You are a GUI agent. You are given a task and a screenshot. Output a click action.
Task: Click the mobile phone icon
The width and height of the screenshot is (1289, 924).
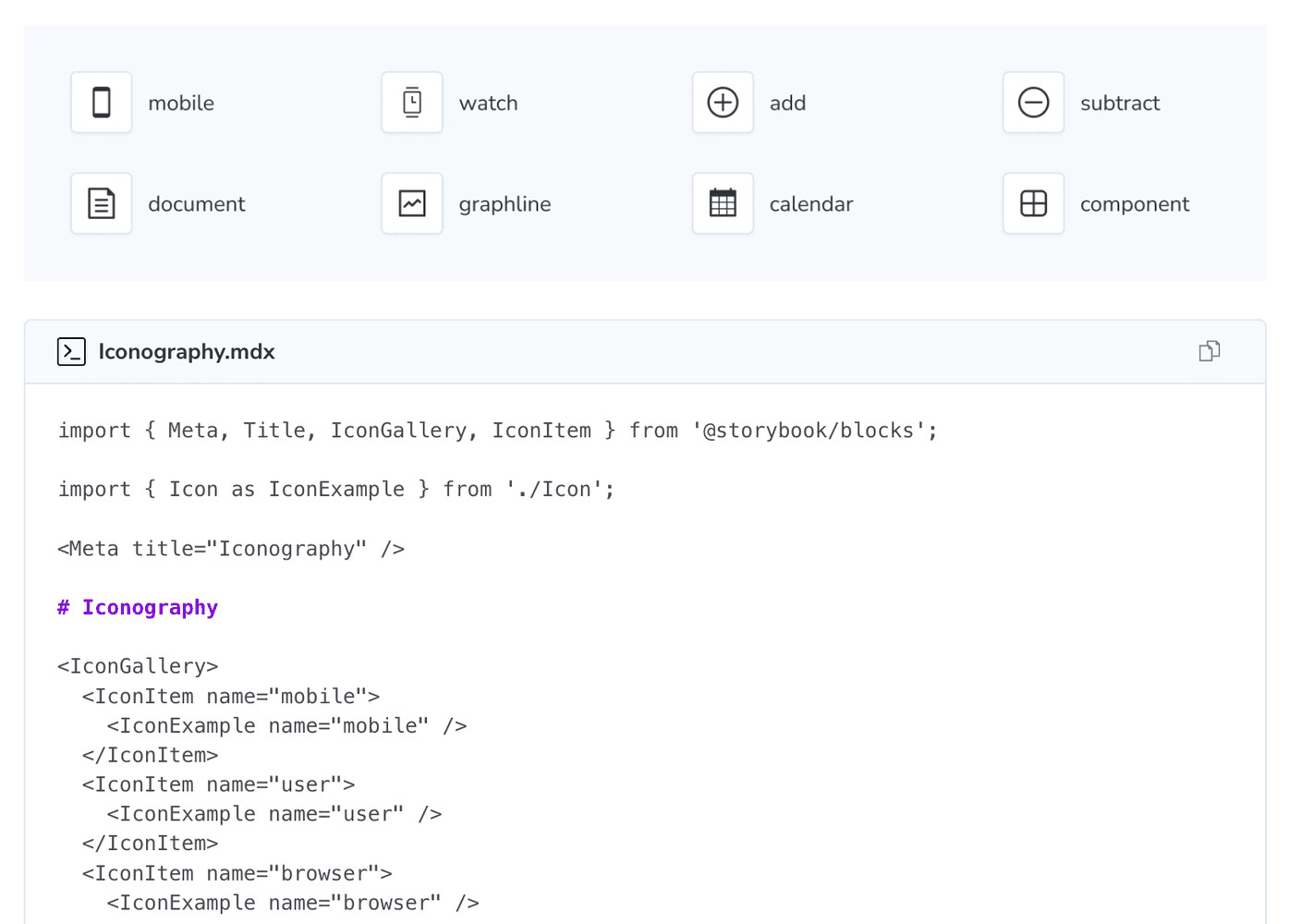click(x=102, y=103)
